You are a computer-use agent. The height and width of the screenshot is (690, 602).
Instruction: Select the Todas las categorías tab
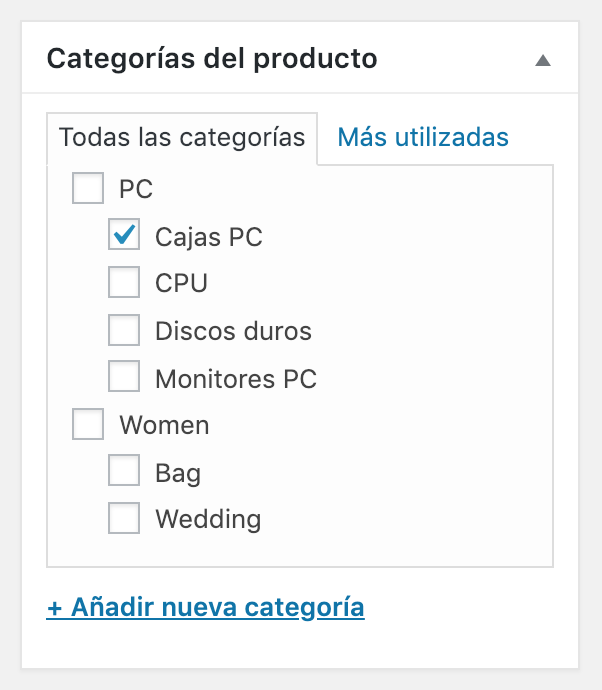pyautogui.click(x=182, y=138)
